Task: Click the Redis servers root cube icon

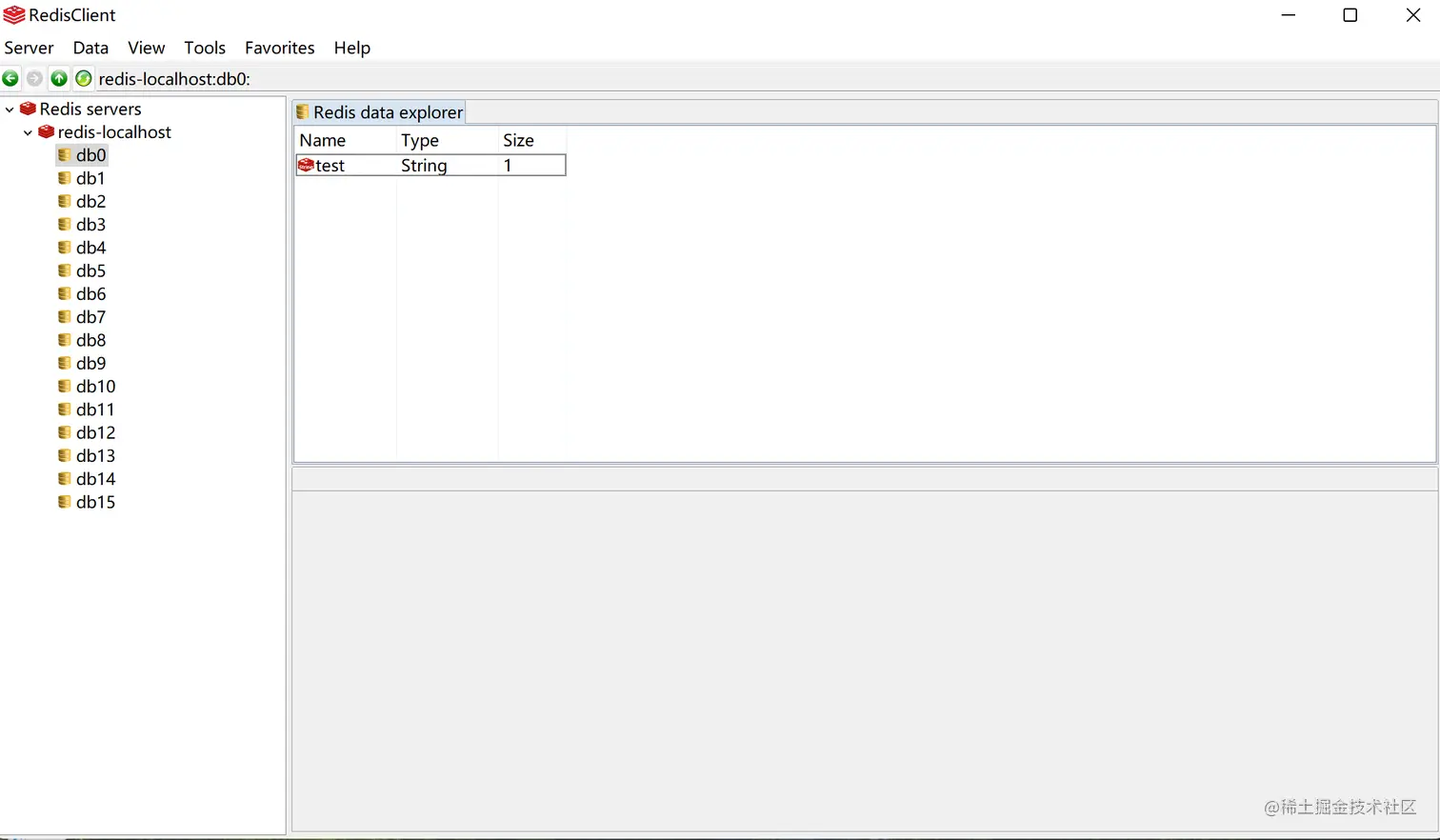Action: [28, 109]
